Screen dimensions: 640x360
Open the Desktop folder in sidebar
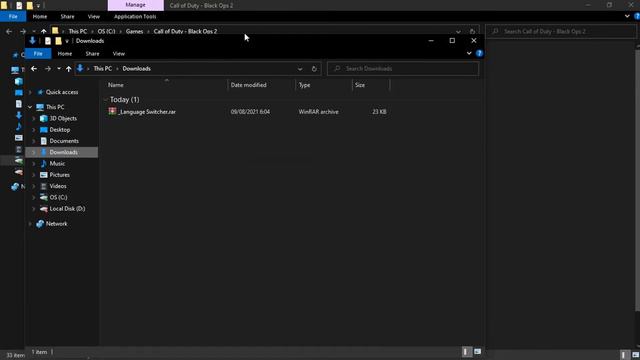[x=60, y=129]
